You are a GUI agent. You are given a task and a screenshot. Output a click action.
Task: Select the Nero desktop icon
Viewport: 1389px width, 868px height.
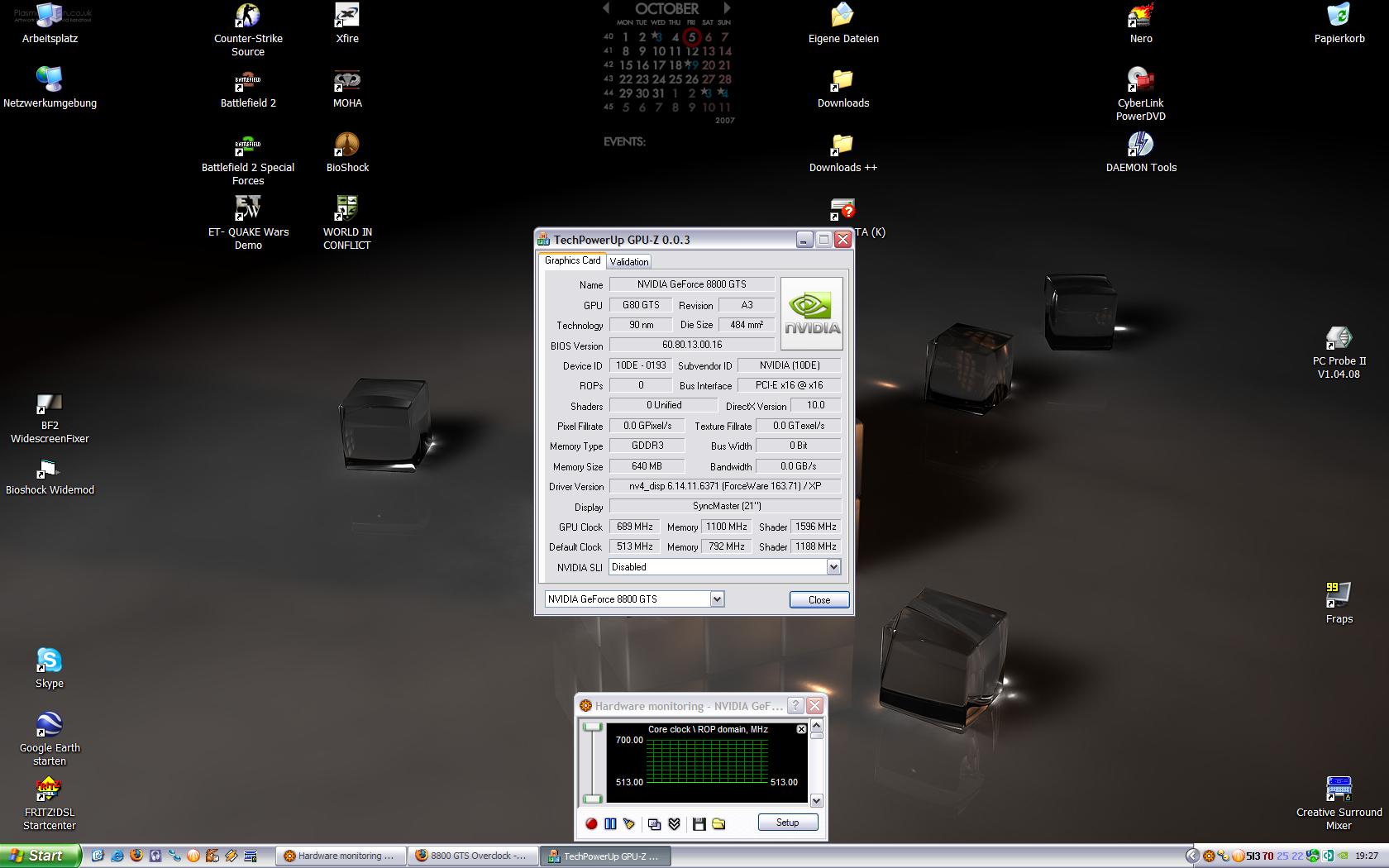point(1141,23)
